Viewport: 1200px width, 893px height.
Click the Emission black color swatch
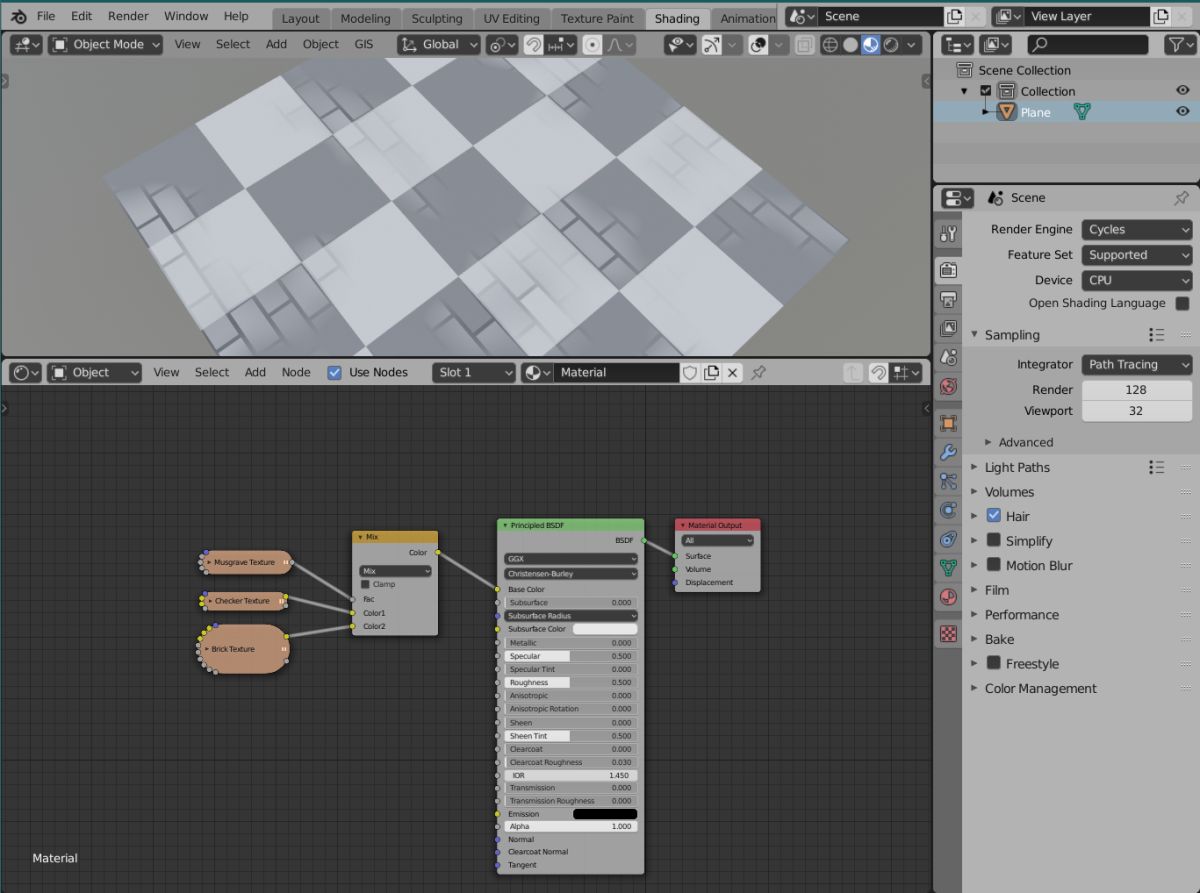point(605,814)
